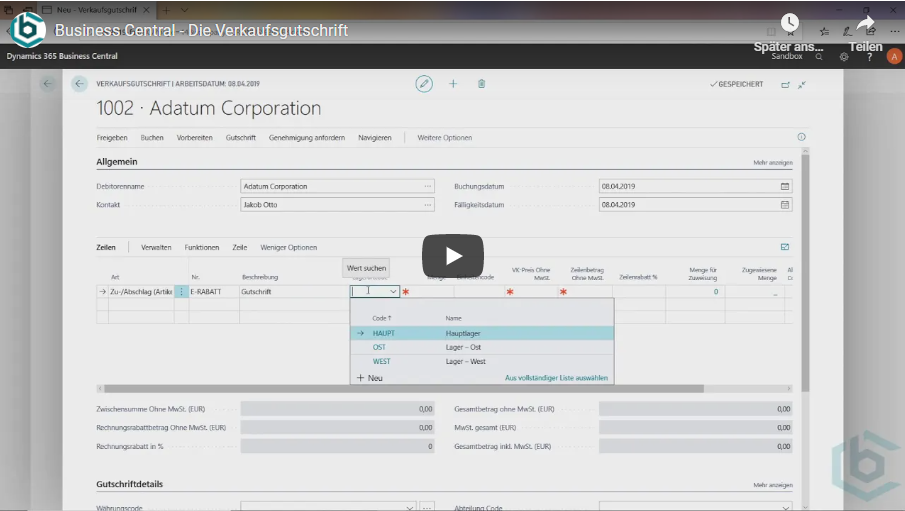Click the circled back arrow beside Verkaufsgutschrift
905x511 pixels.
[79, 84]
